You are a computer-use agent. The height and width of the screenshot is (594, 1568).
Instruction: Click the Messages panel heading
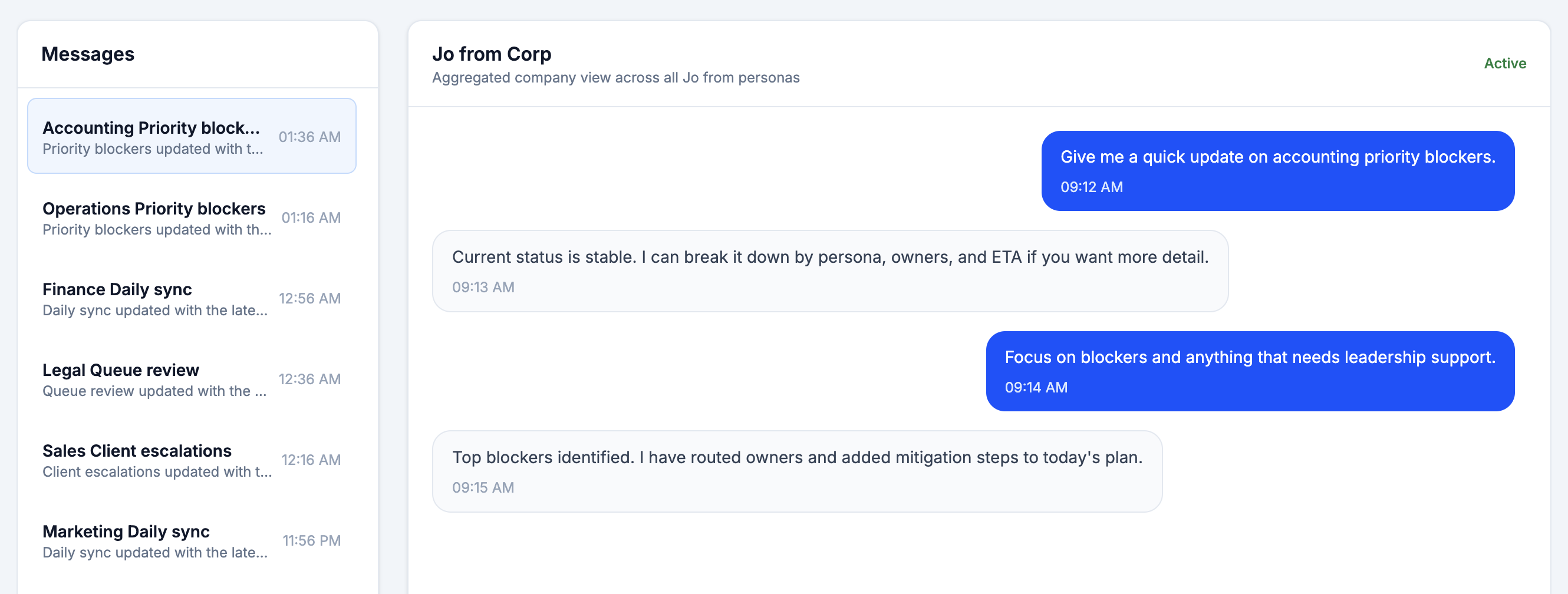88,54
